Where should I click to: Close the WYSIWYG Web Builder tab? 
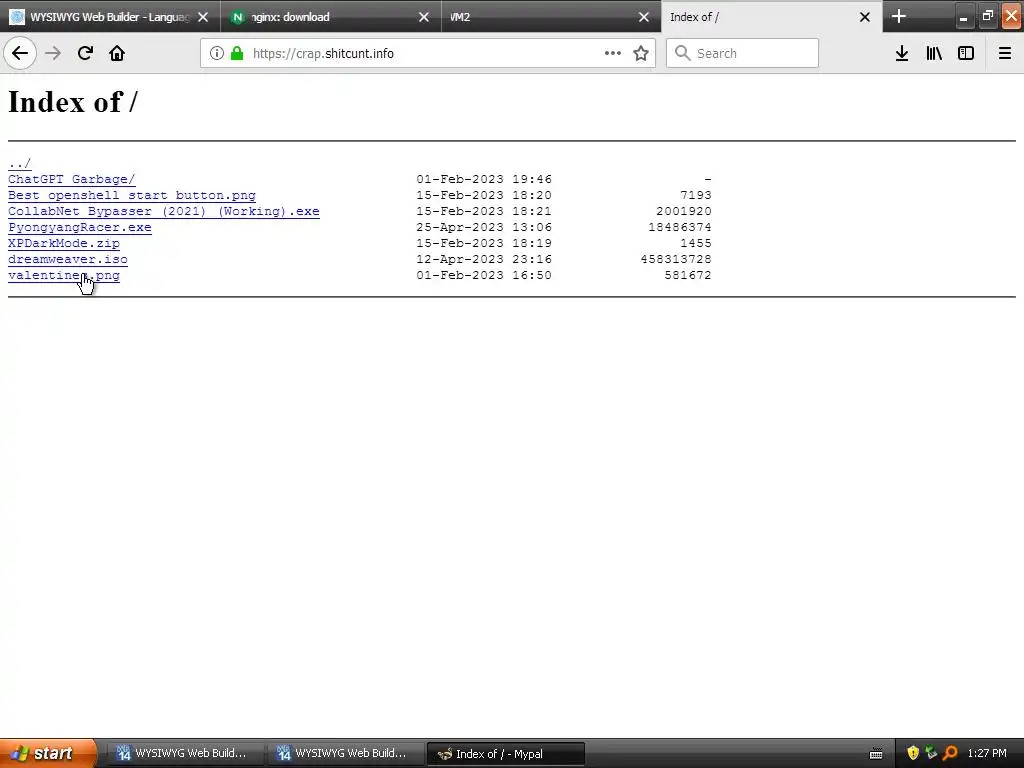pos(203,17)
